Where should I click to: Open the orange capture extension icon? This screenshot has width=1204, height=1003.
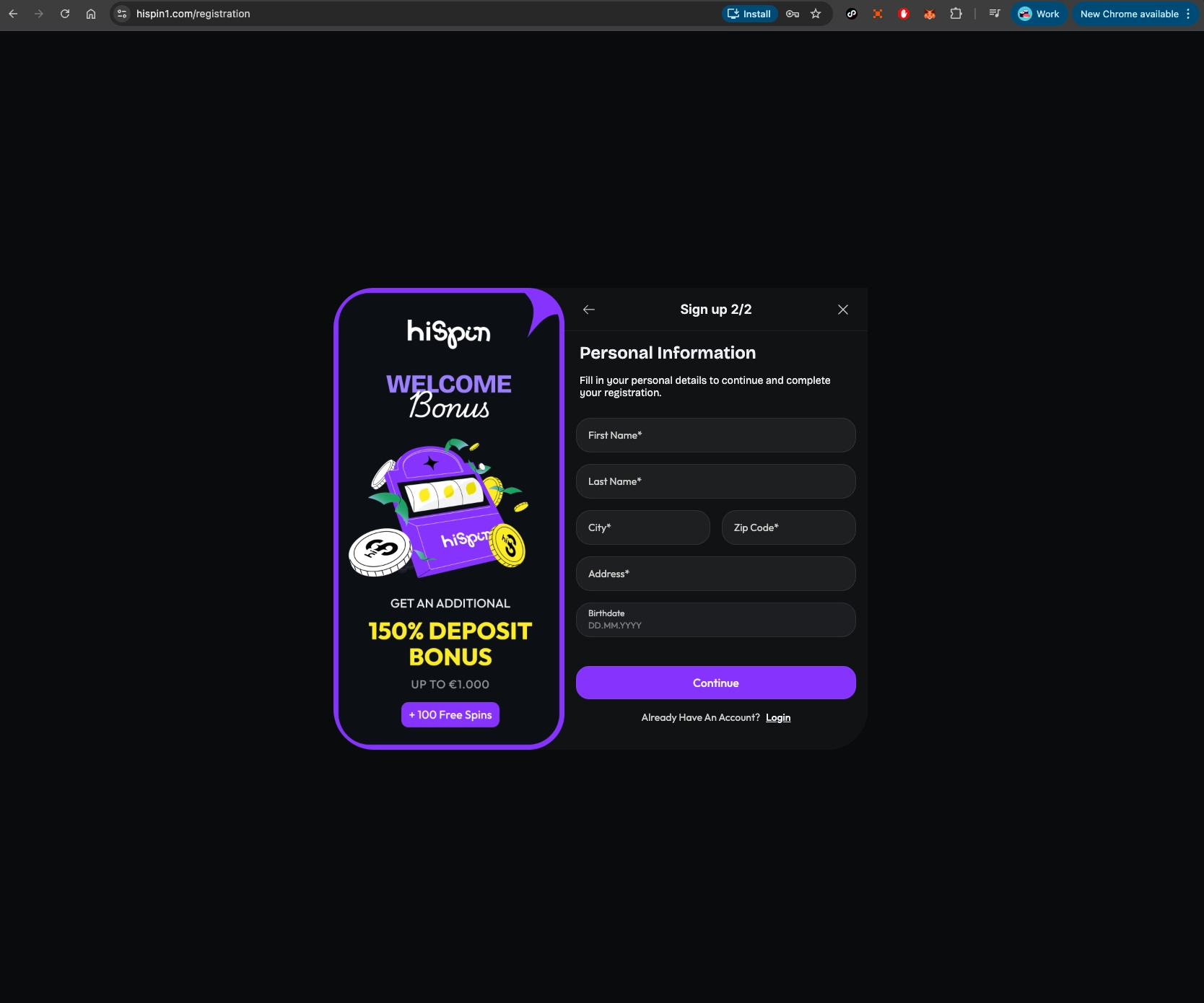coord(878,14)
